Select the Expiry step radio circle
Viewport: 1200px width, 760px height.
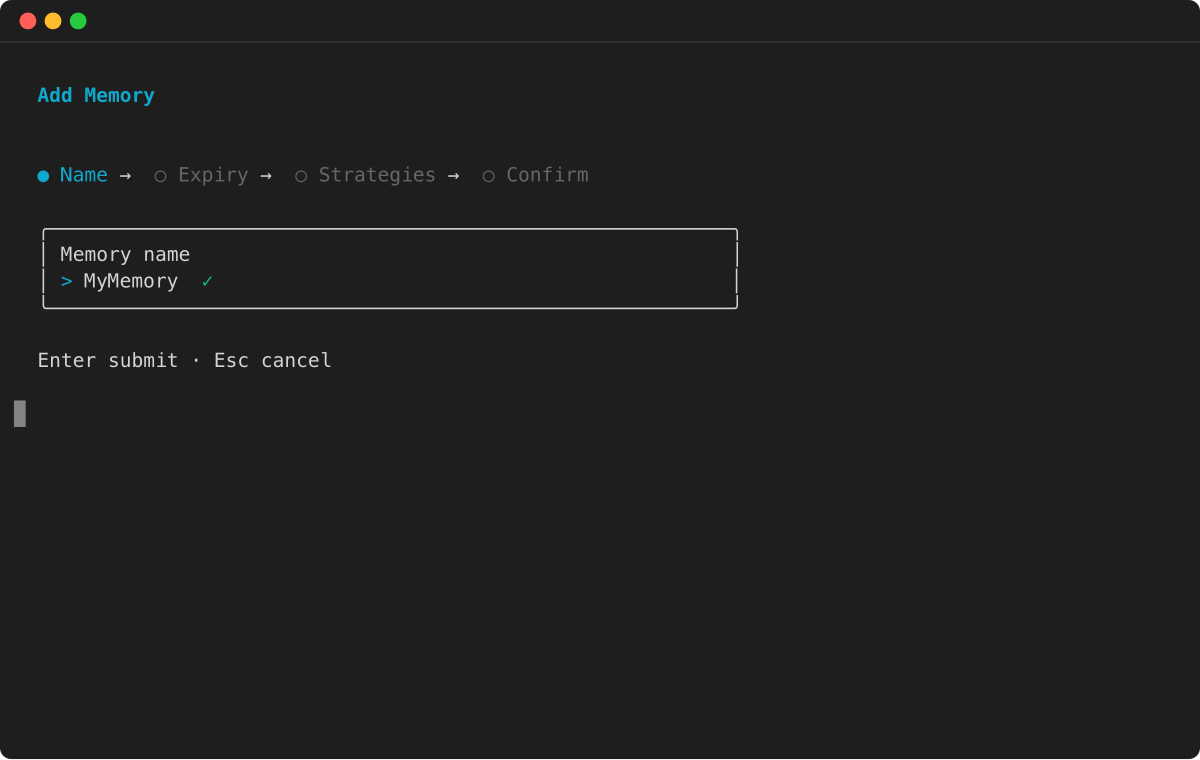pos(161,174)
